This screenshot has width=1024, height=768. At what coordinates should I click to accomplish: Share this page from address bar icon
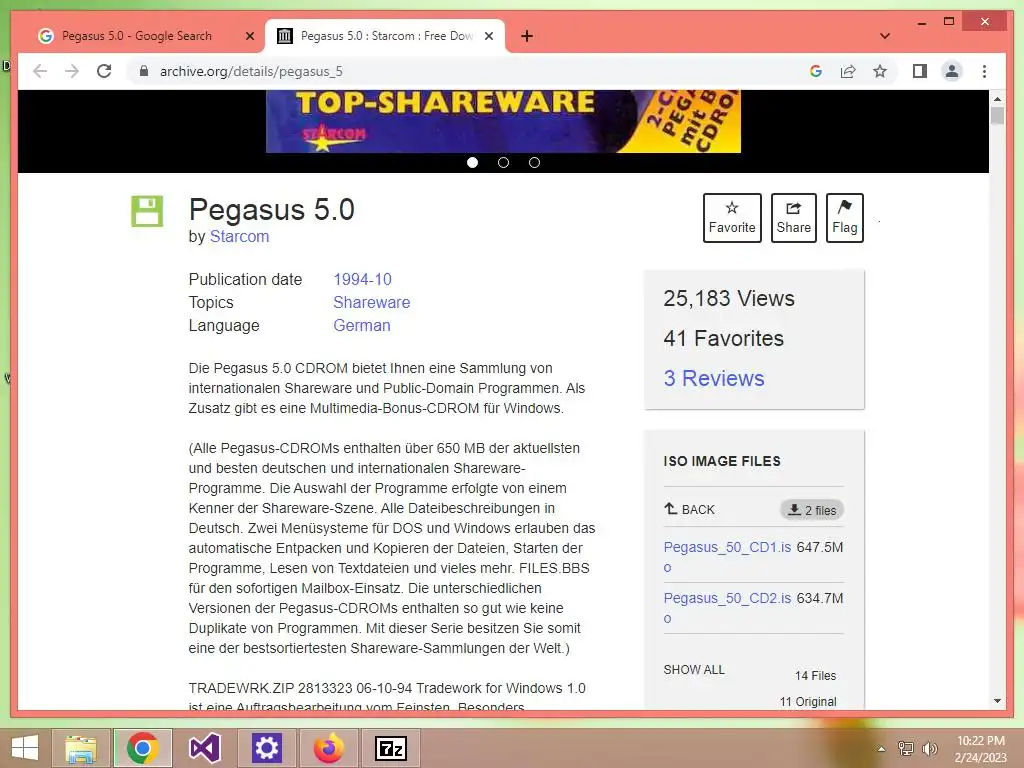point(848,71)
